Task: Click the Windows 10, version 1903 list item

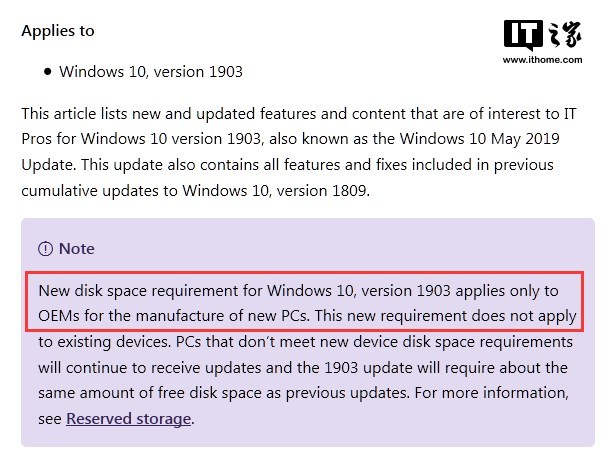Action: (151, 72)
